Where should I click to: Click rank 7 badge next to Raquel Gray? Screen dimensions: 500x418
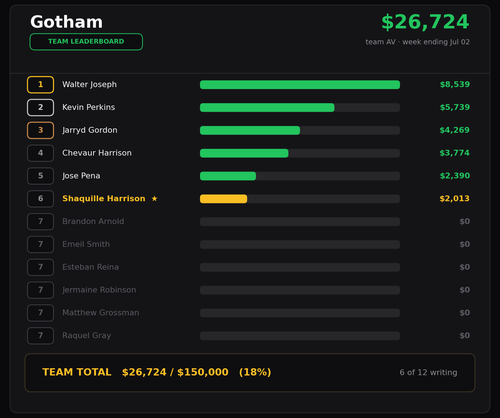40,336
